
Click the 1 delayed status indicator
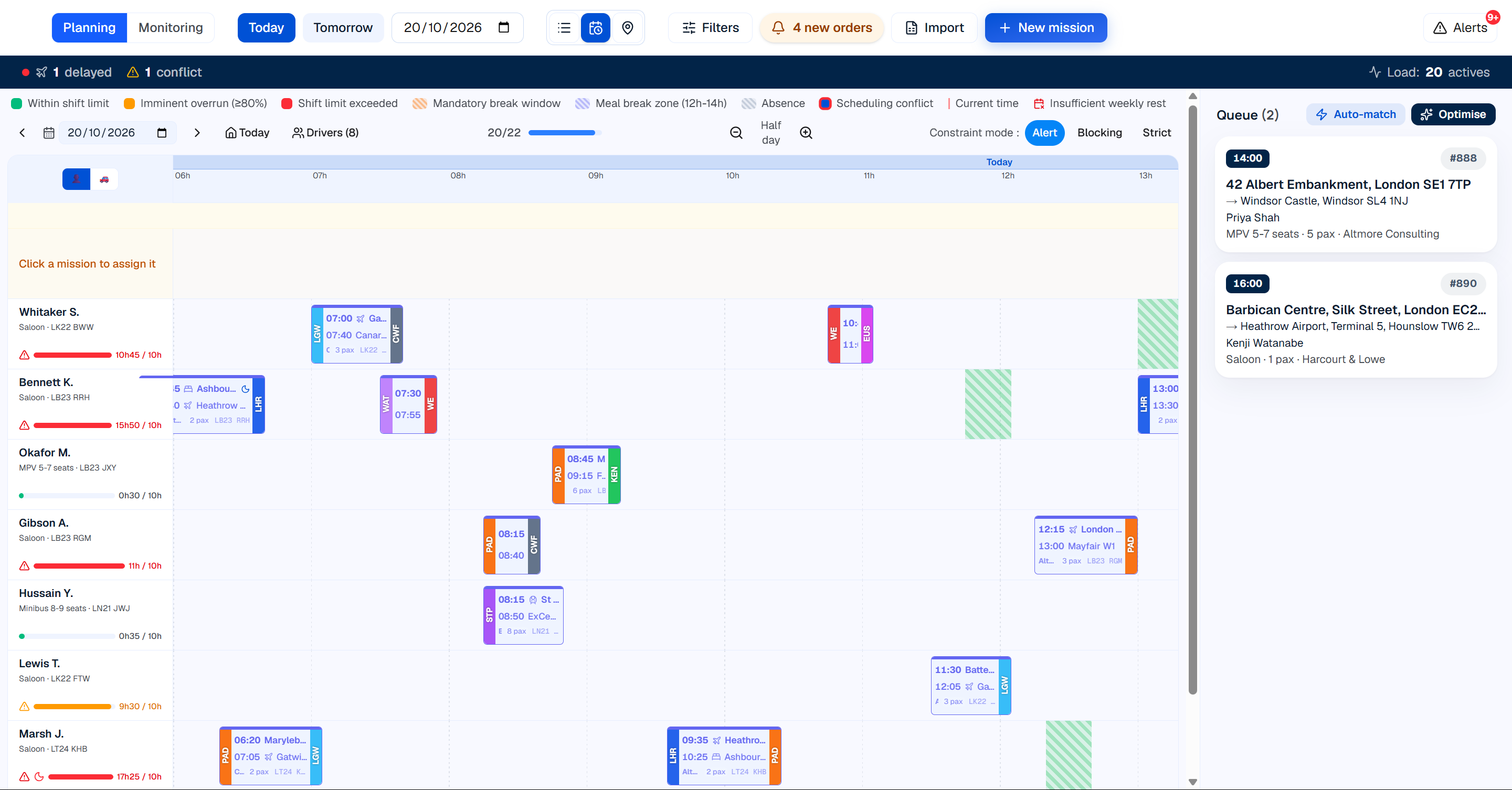tap(67, 72)
